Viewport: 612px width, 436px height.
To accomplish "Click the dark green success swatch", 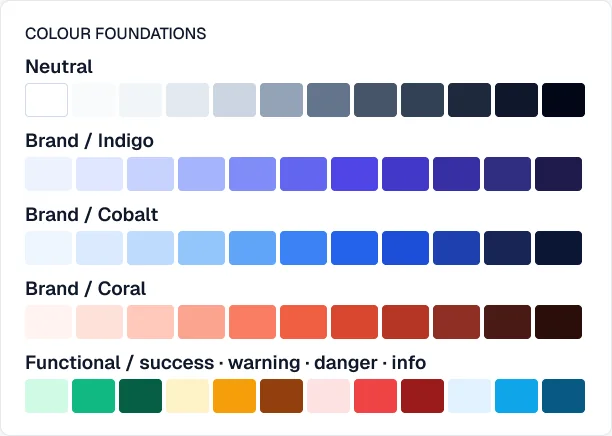I will (x=141, y=396).
